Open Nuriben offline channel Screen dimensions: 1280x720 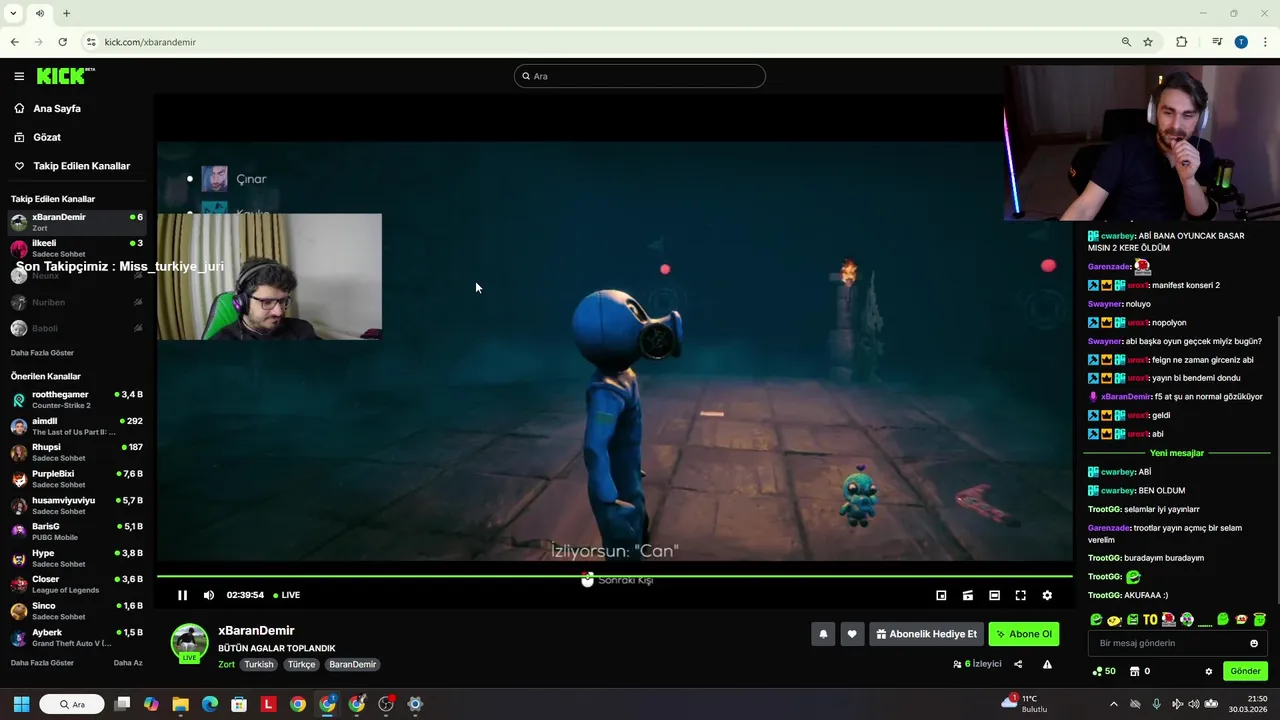tap(77, 302)
